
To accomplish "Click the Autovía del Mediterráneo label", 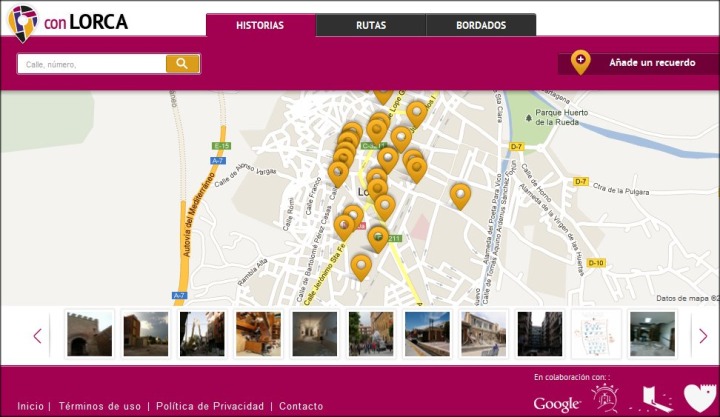I will tap(198, 215).
